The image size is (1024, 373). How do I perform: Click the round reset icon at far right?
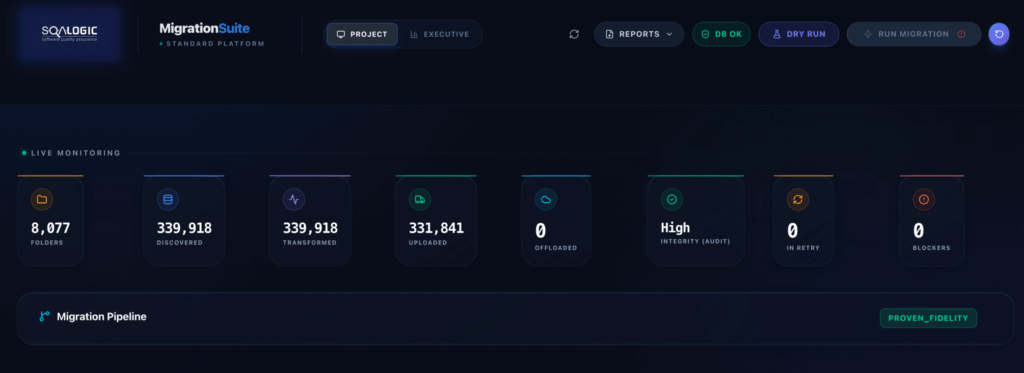(x=999, y=34)
